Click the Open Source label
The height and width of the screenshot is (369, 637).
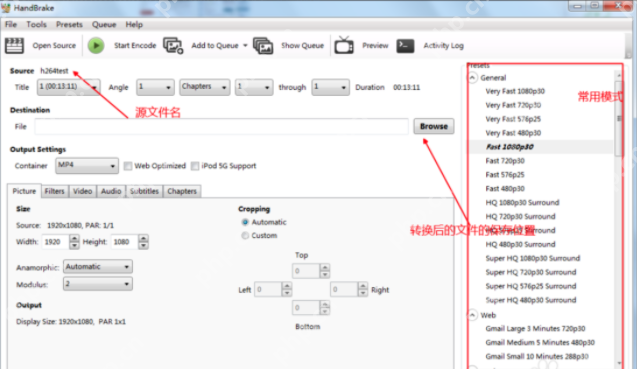[54, 46]
